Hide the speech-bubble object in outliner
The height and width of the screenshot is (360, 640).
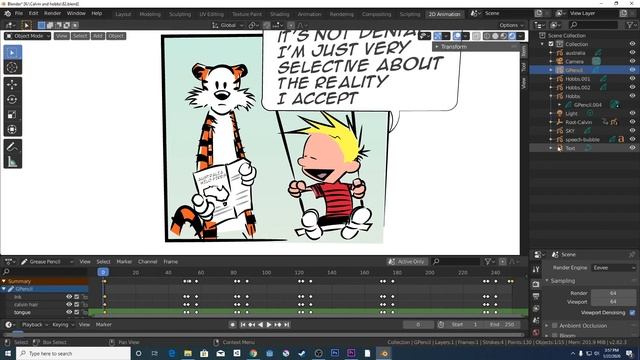coord(632,139)
